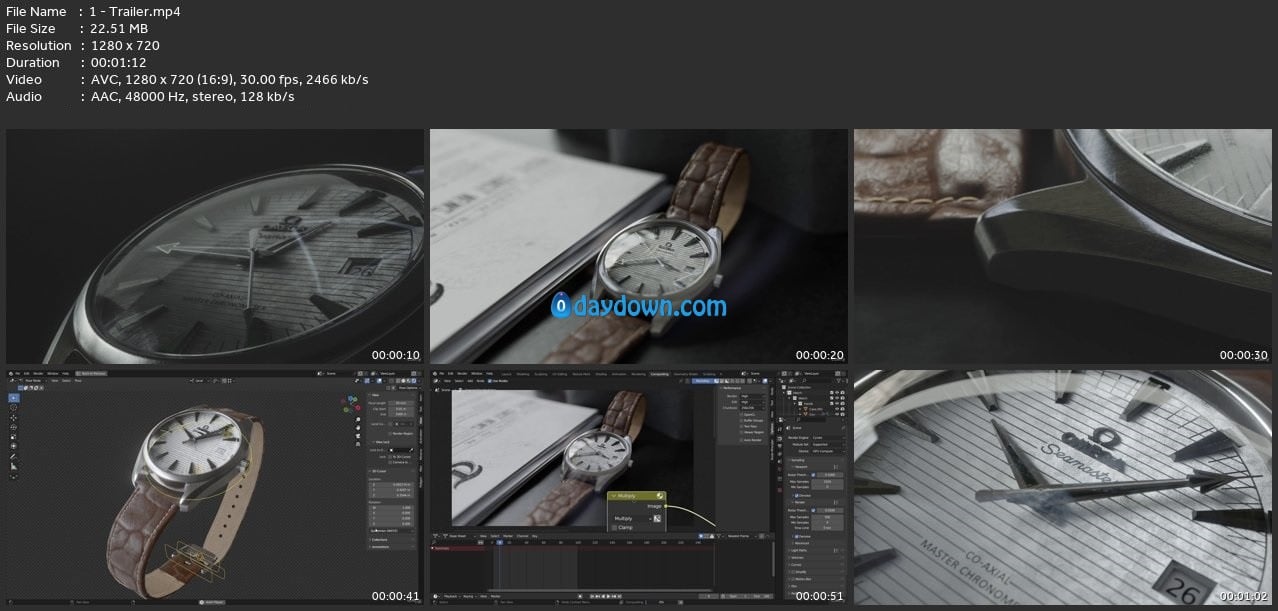The image size is (1278, 611).
Task: Open the Render Engine dropdown showing Cycles
Action: point(828,438)
